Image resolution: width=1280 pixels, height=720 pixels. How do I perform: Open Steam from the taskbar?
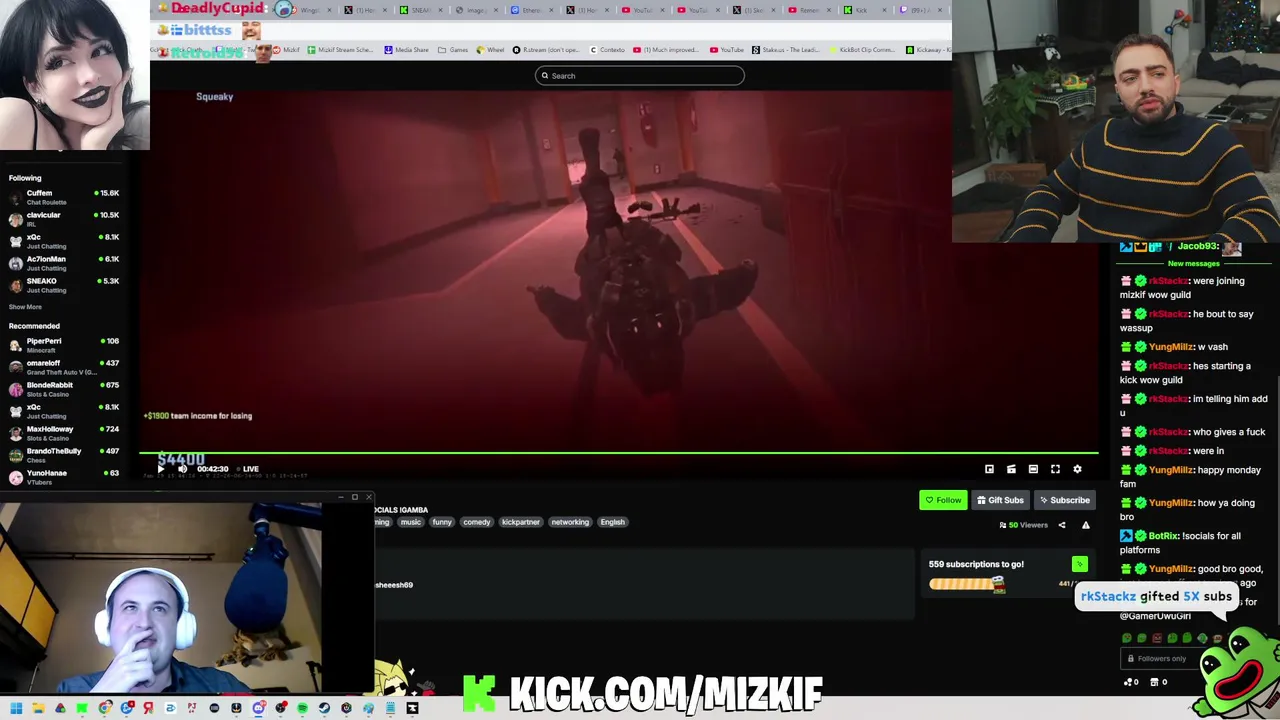(324, 708)
